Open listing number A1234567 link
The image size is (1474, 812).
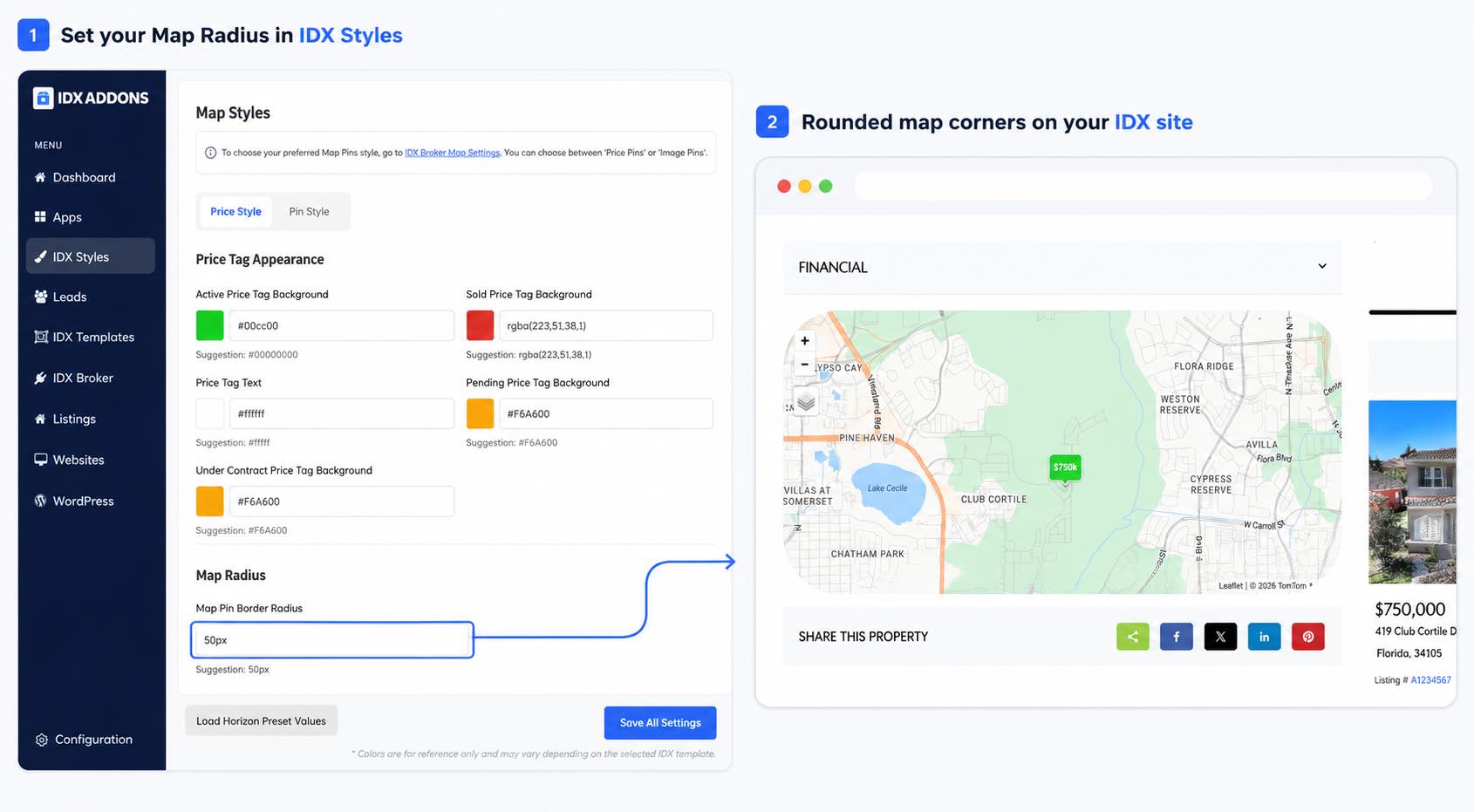tap(1430, 680)
